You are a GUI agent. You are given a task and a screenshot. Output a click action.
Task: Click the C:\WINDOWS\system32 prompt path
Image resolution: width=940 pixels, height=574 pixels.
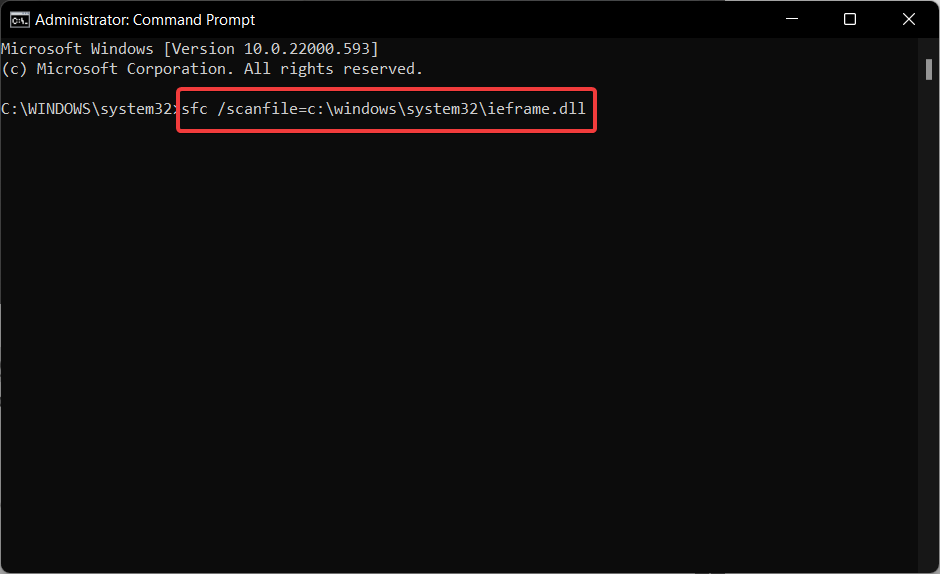pos(87,109)
